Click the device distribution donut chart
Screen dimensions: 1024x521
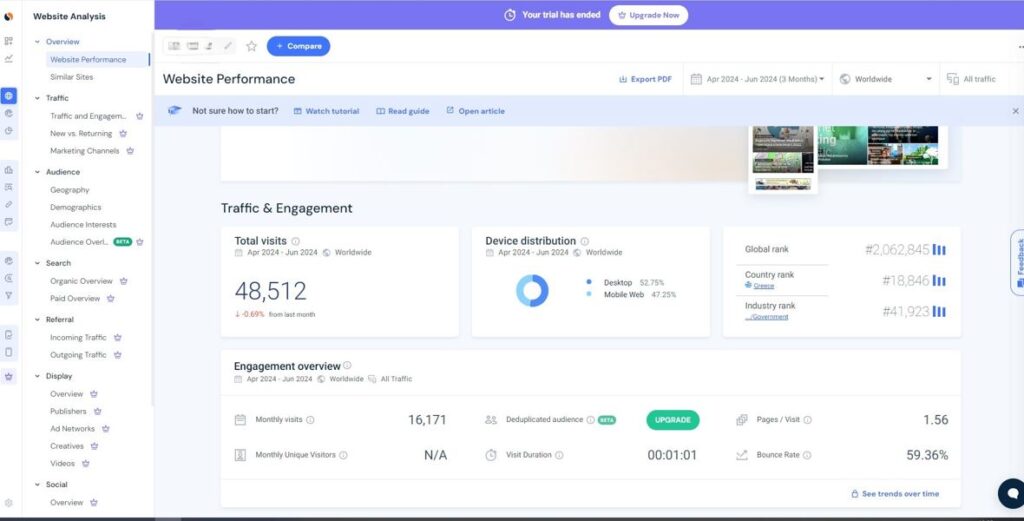coord(532,291)
